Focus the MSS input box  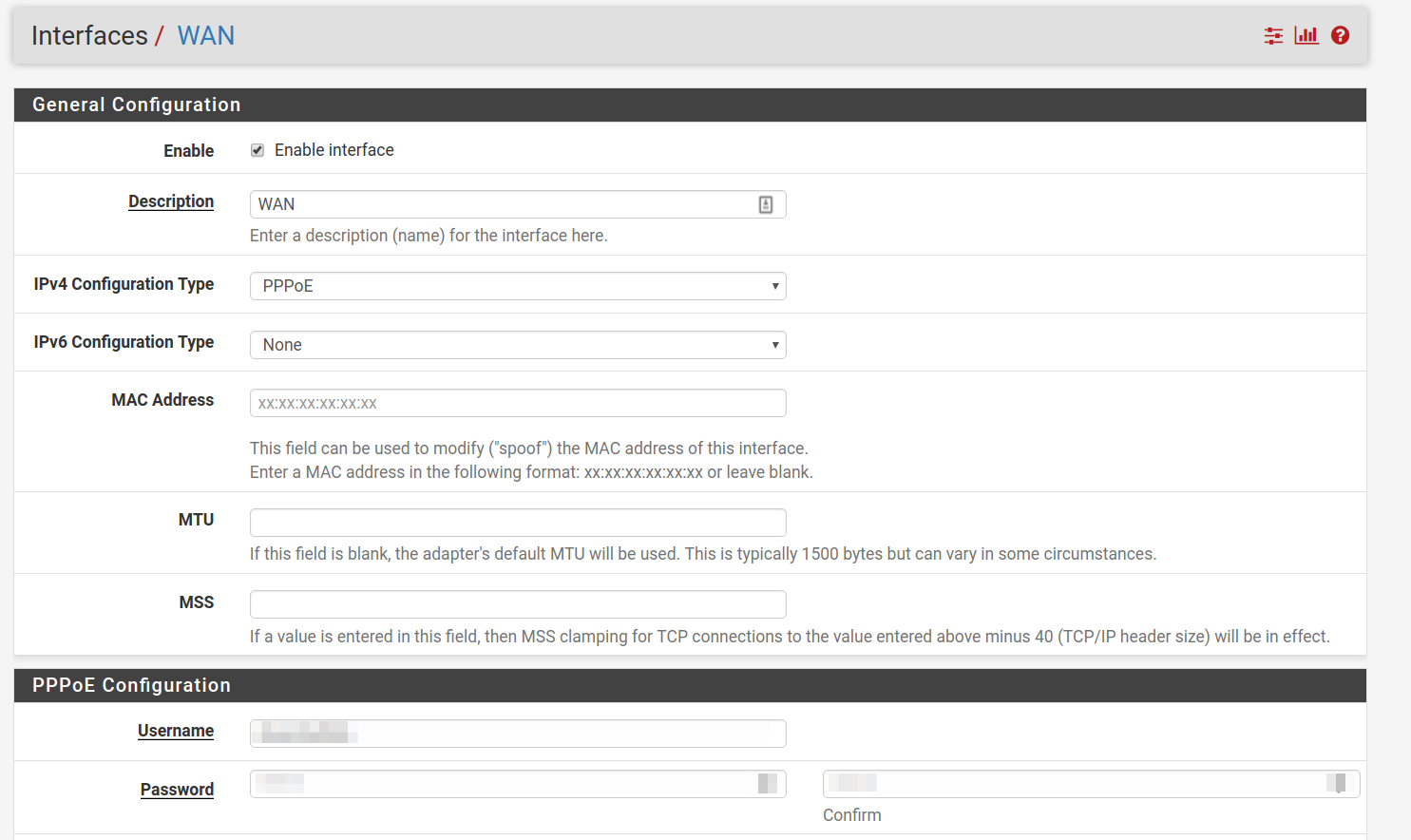tap(518, 603)
